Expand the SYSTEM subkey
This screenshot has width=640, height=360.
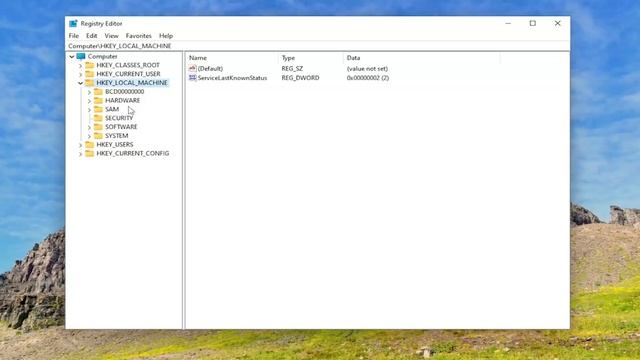pyautogui.click(x=89, y=136)
